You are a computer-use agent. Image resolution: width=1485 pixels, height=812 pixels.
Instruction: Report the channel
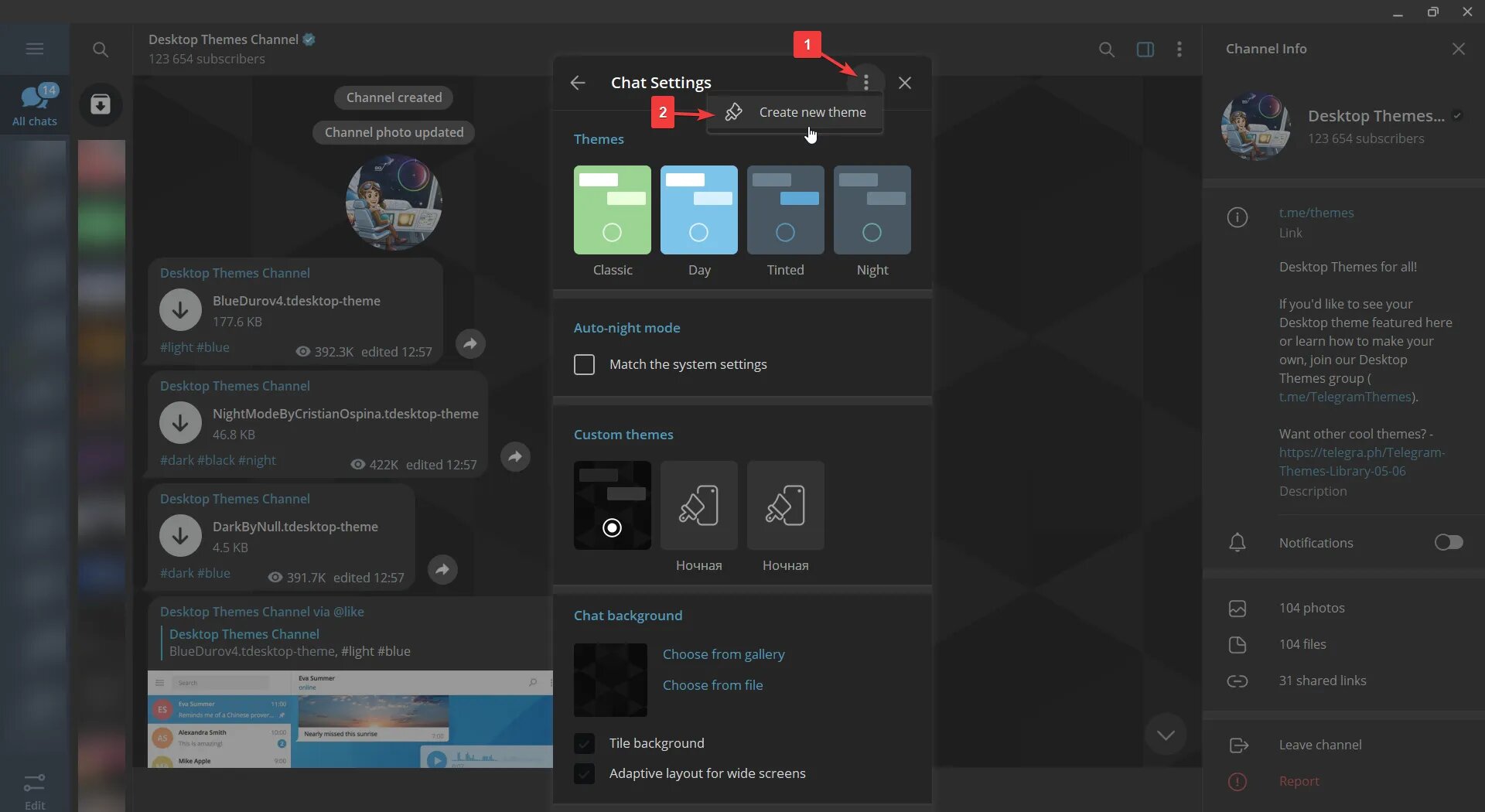click(x=1299, y=781)
